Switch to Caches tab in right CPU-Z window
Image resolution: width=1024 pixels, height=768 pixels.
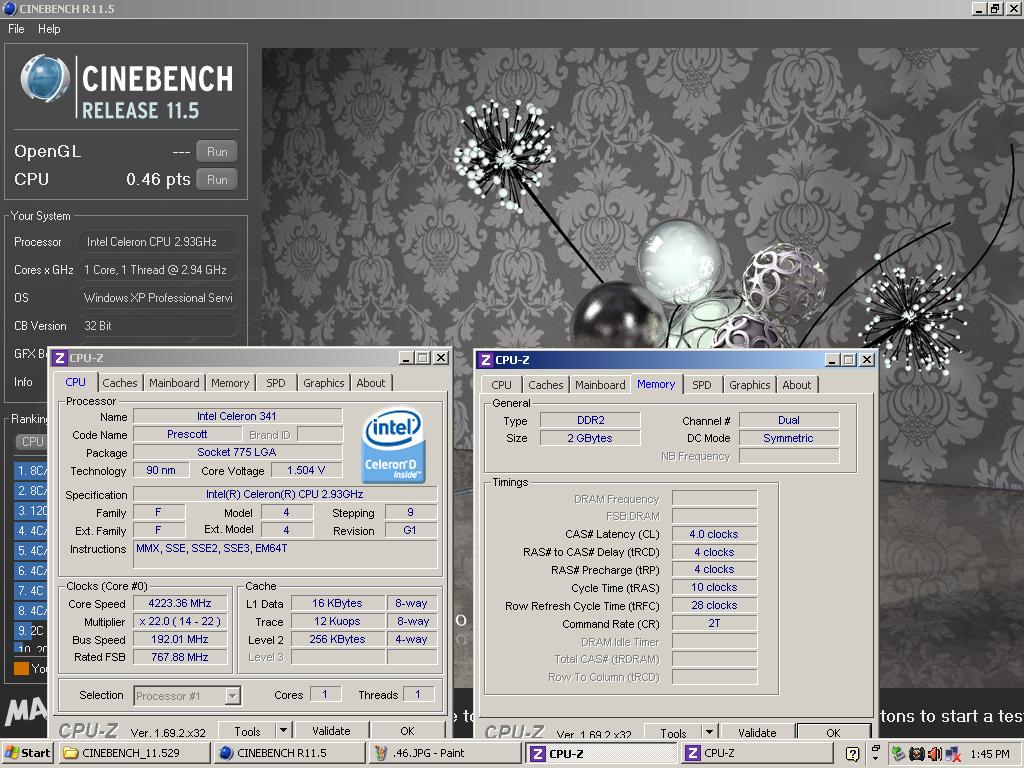coord(545,385)
